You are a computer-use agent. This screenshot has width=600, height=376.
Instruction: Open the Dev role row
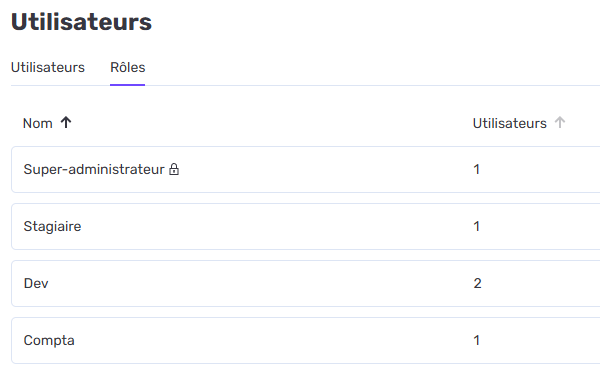coord(306,283)
